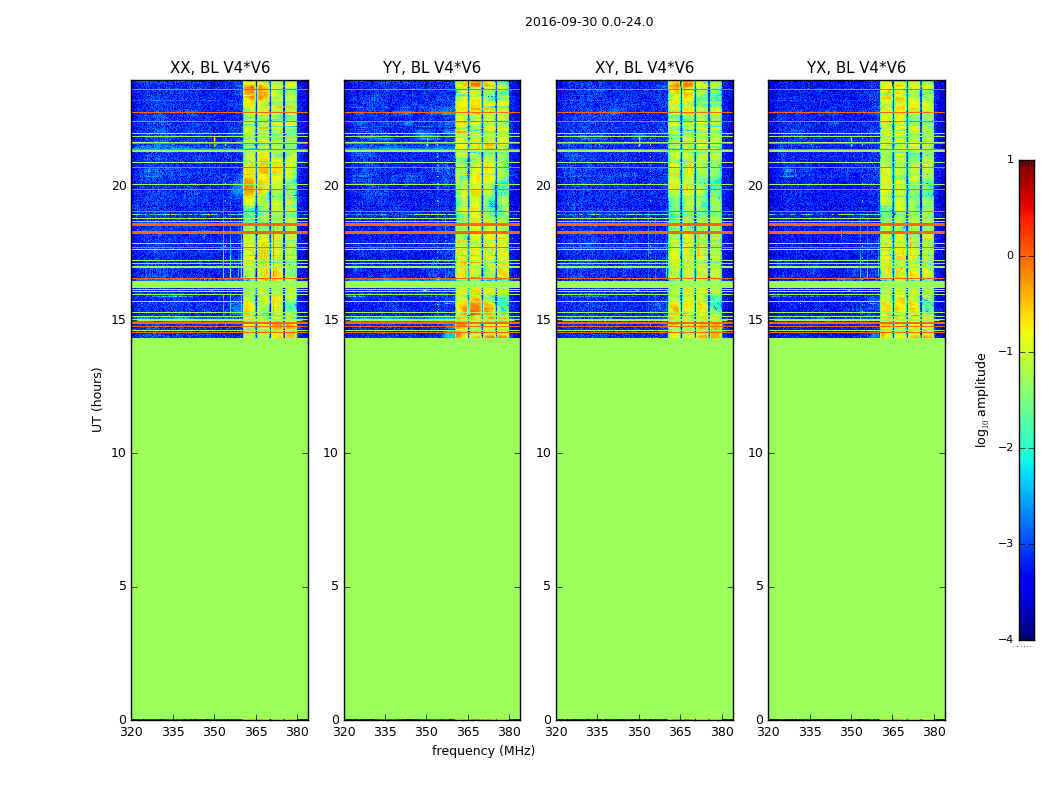
Task: Click the green flat region in XX plot
Action: coord(220,529)
